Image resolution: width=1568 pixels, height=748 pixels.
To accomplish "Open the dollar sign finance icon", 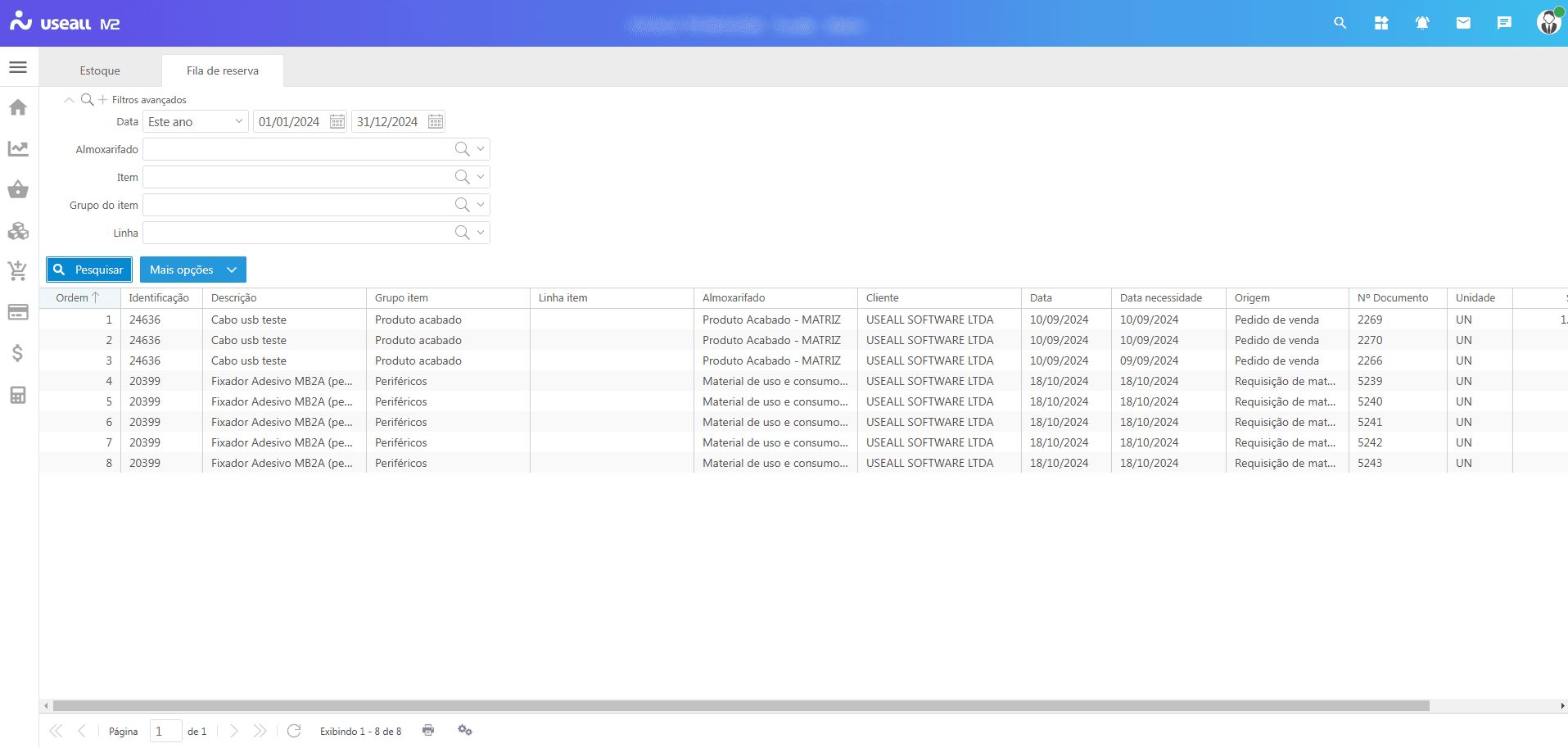I will pyautogui.click(x=18, y=353).
